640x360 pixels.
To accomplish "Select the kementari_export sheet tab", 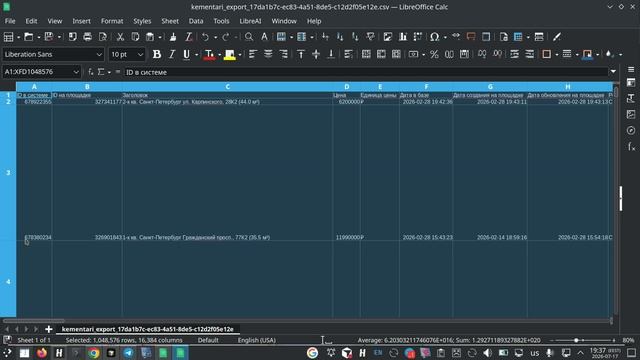I will tap(148, 329).
